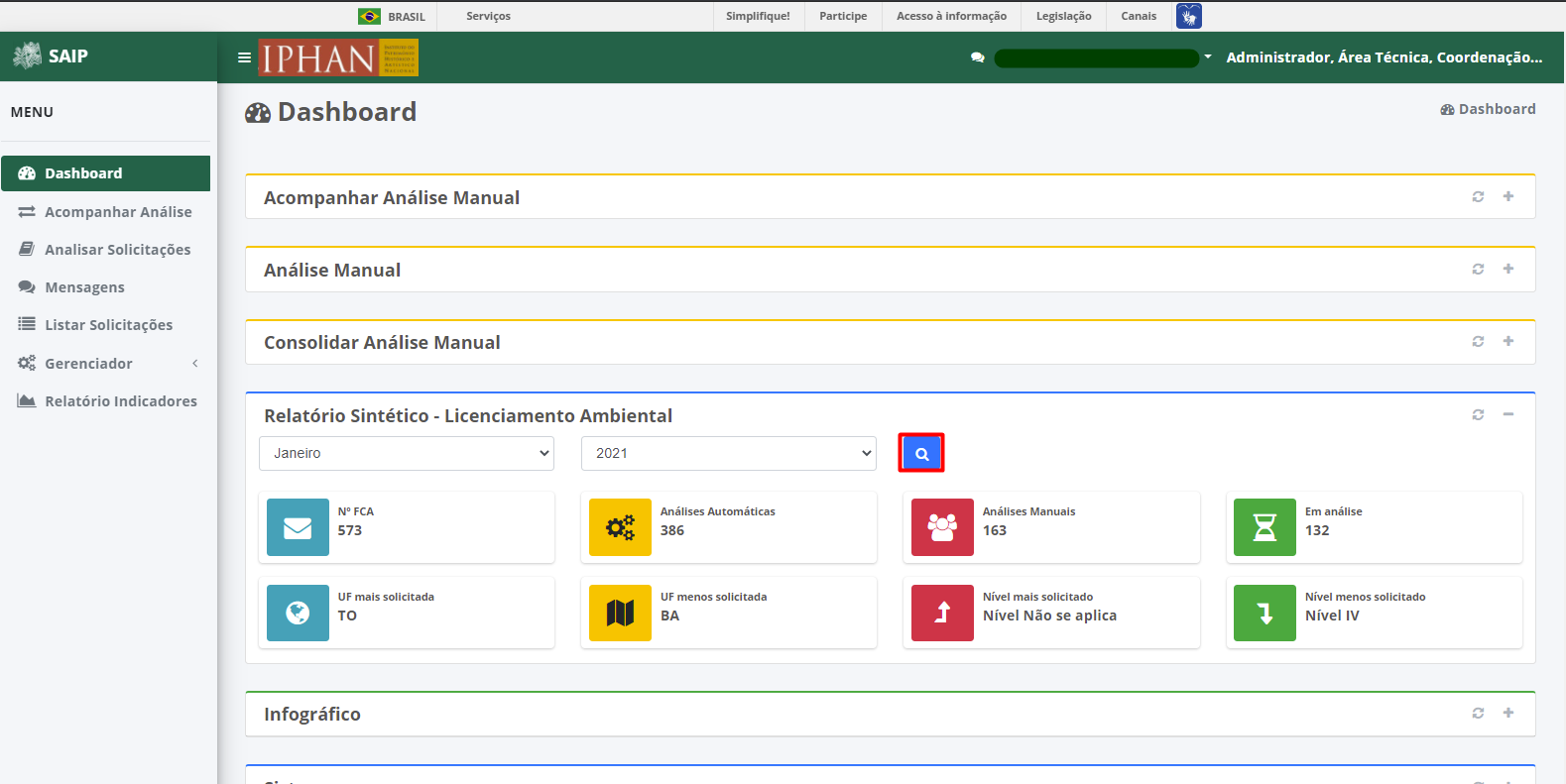Expand the Consolidar Análise Manual panel
1566x784 pixels.
point(1508,341)
